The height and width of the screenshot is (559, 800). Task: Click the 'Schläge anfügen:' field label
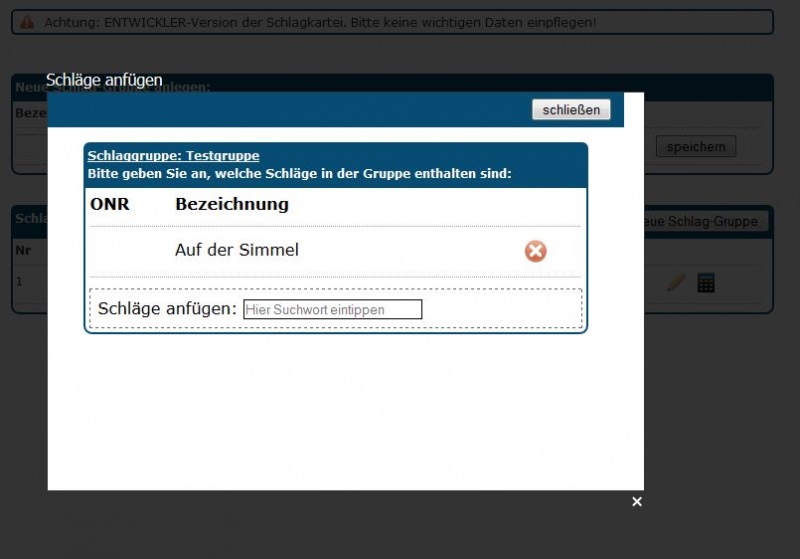tap(167, 309)
